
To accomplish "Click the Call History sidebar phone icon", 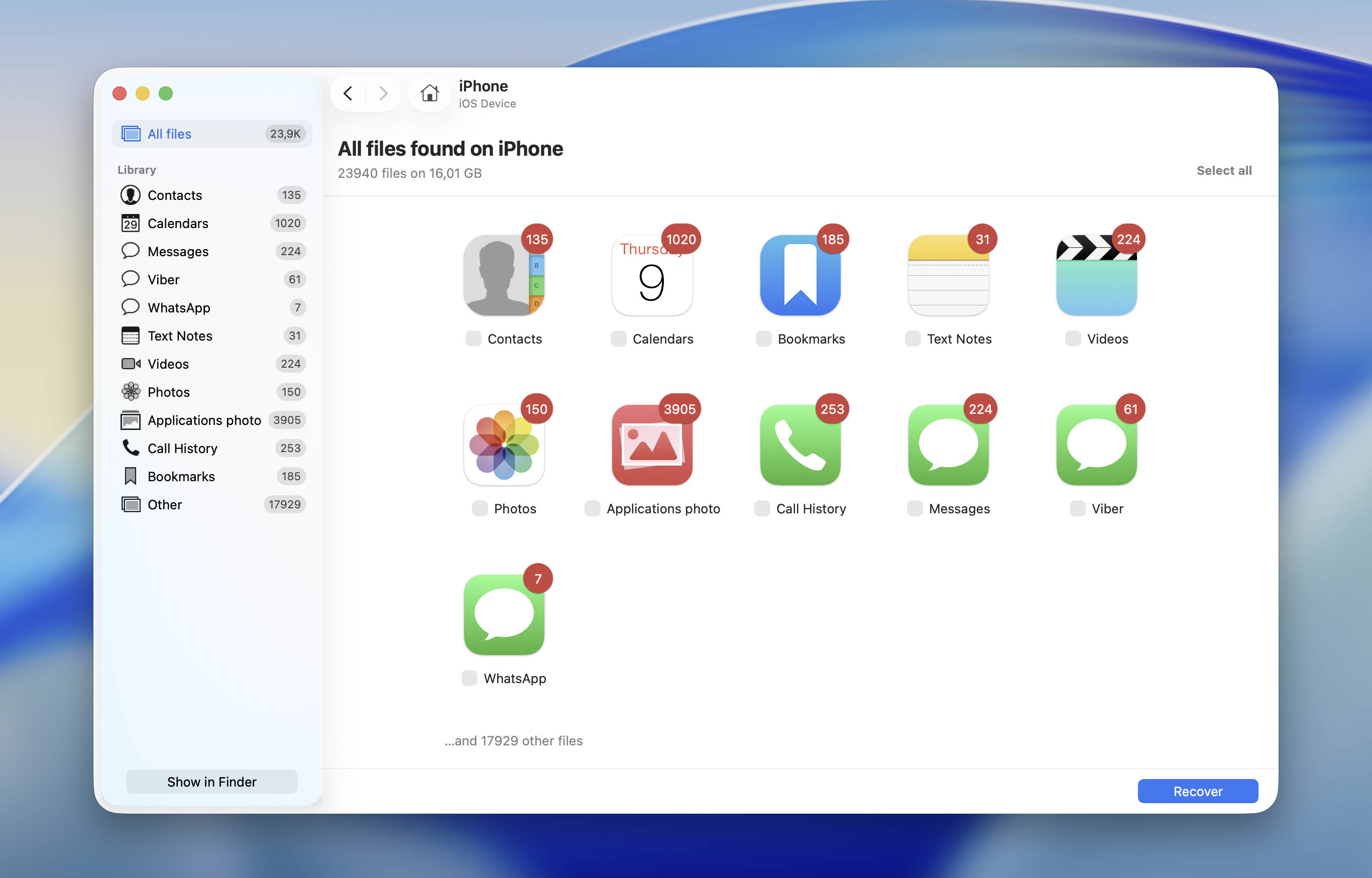I will pyautogui.click(x=131, y=448).
